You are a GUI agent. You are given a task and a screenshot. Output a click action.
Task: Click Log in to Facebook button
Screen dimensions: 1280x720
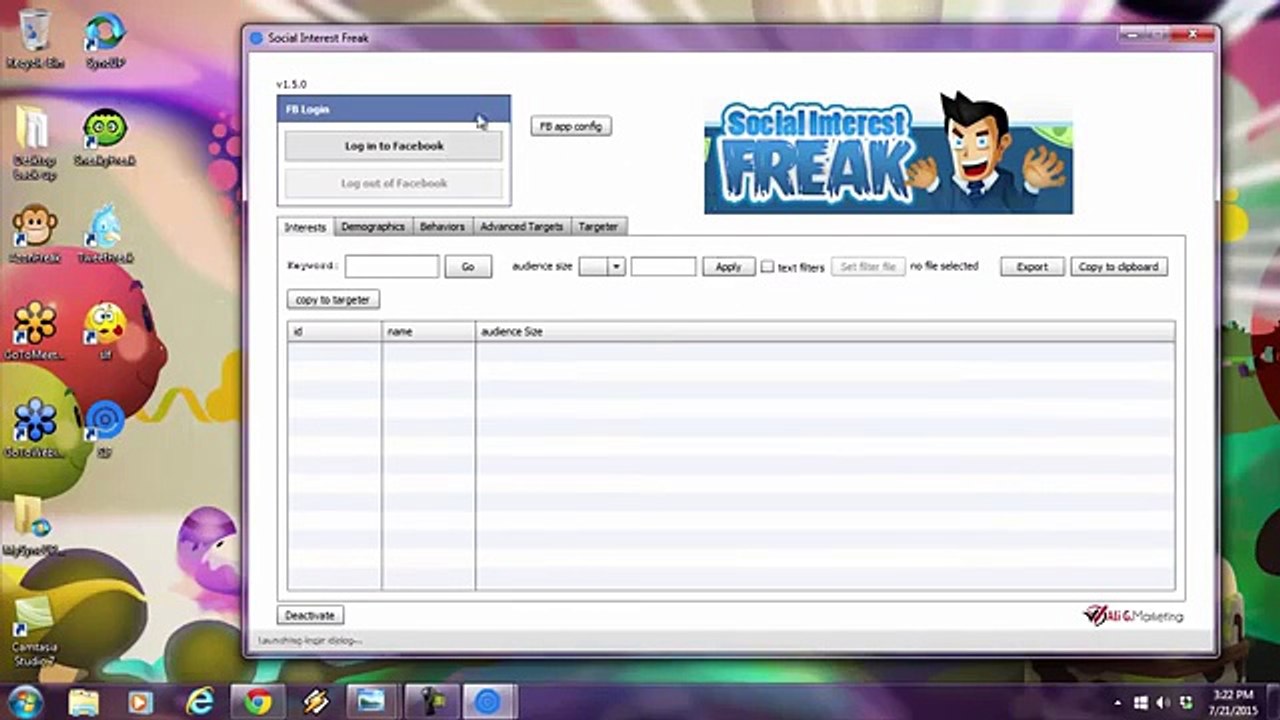pyautogui.click(x=394, y=146)
